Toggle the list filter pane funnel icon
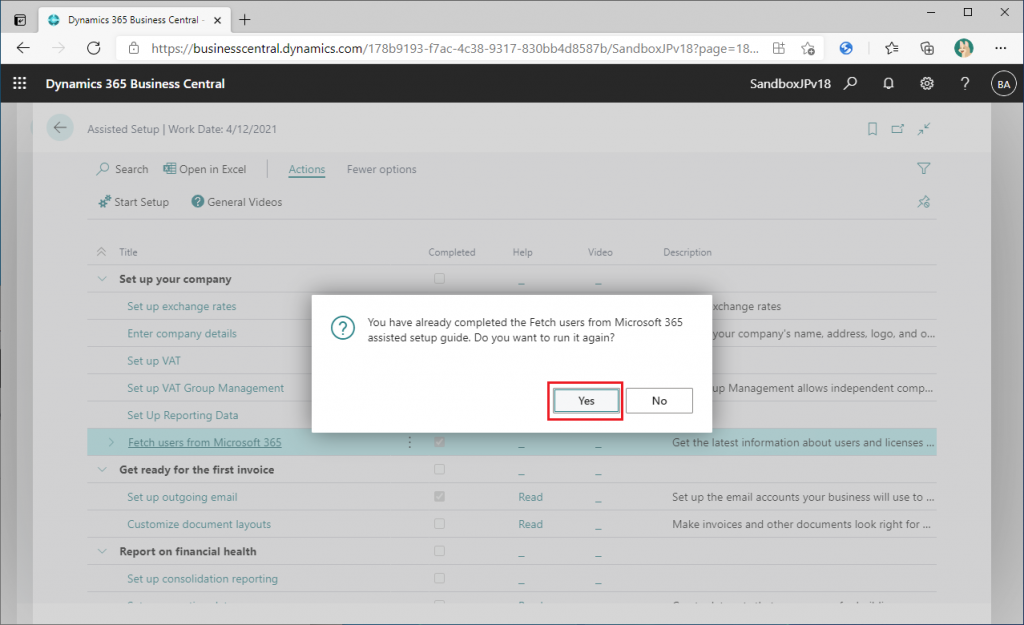Screen dimensions: 1024x625 click(923, 168)
